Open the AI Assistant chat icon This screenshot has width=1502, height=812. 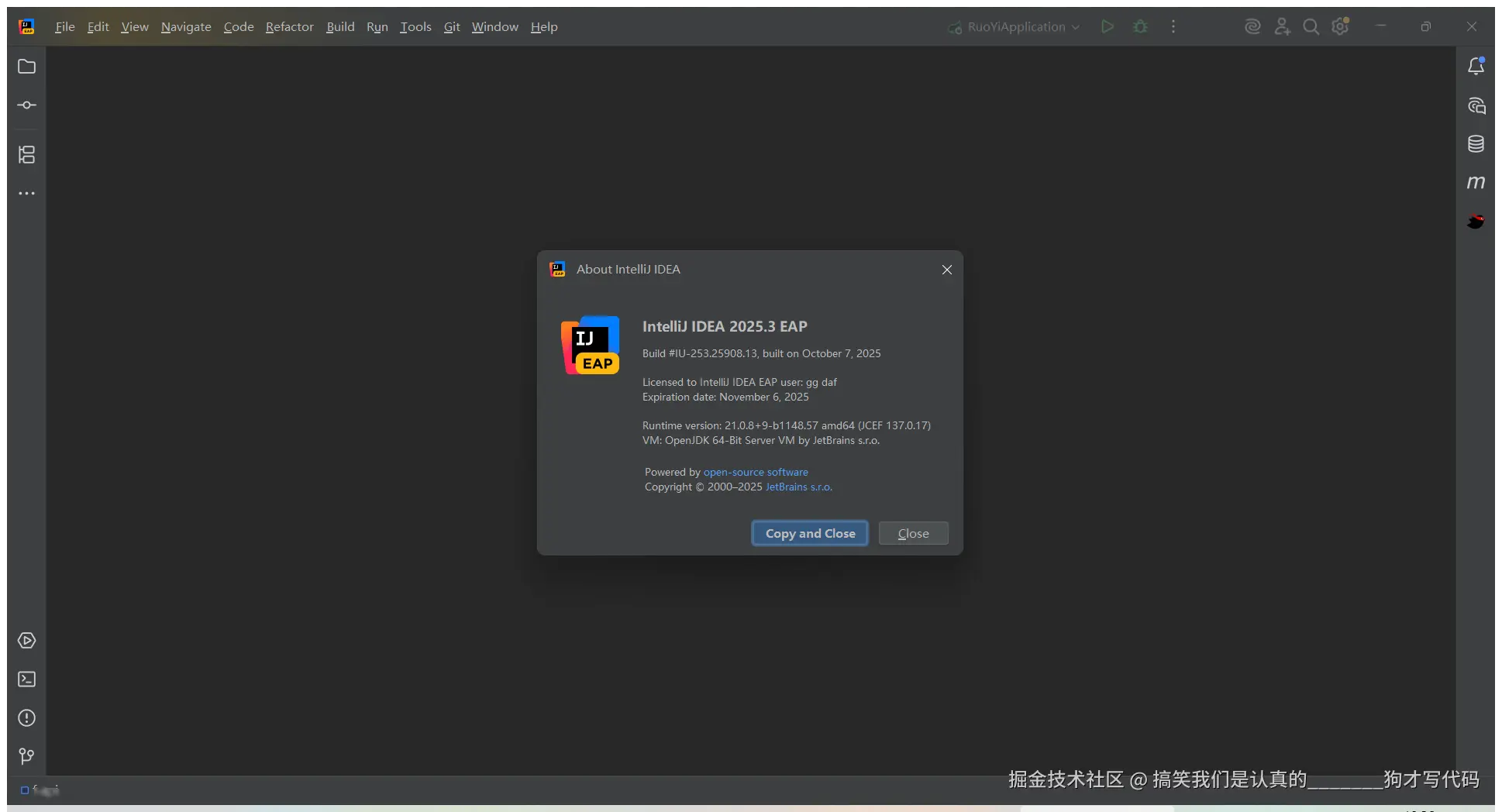(1476, 105)
